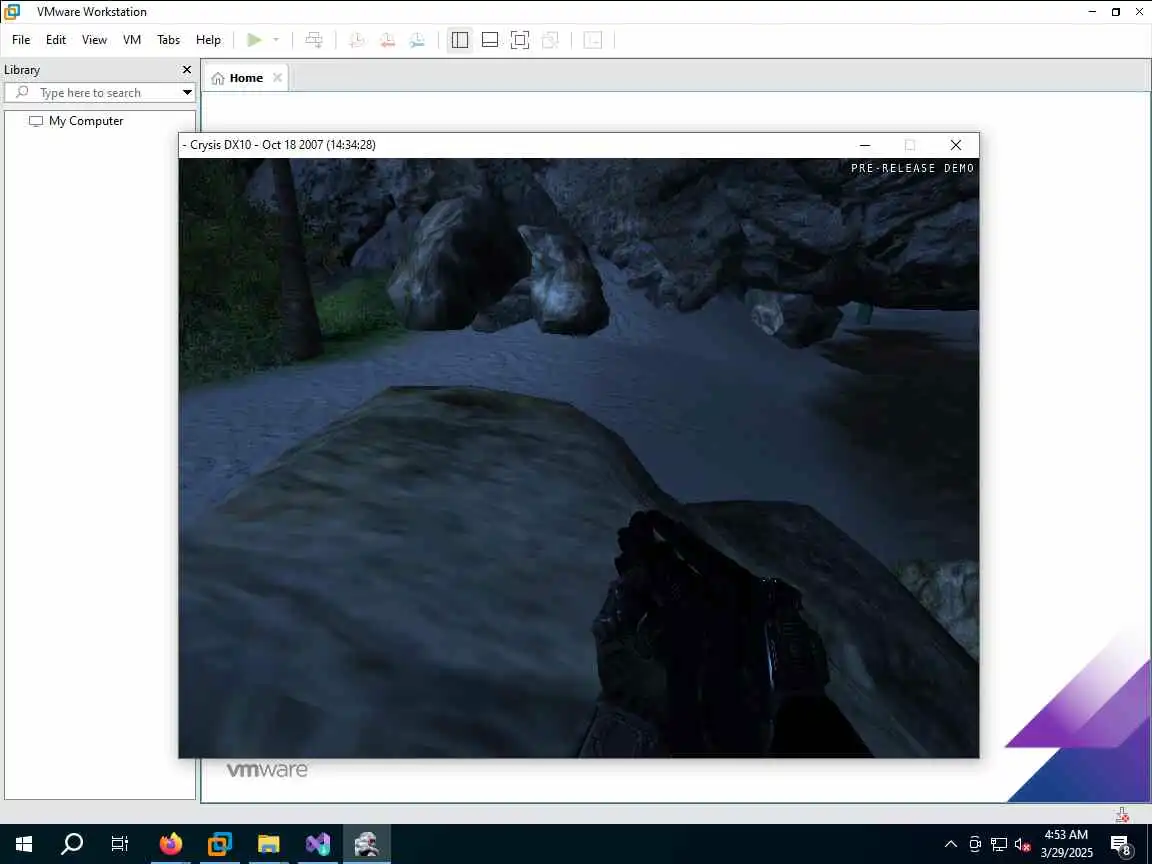The width and height of the screenshot is (1152, 864).
Task: Click the Crysis game viewport
Action: (x=579, y=458)
